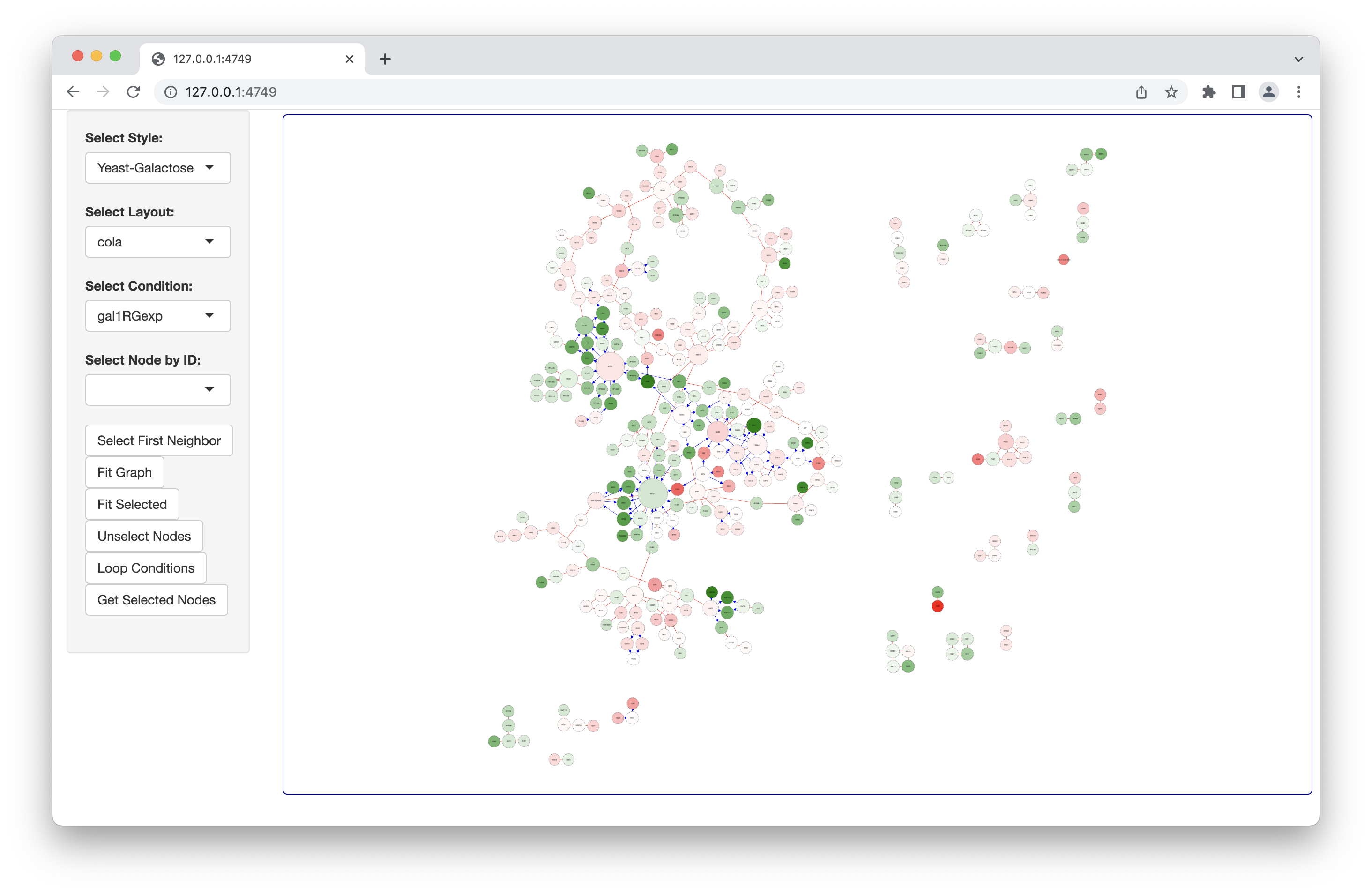The height and width of the screenshot is (895, 1372).
Task: Toggle the browser side panel icon
Action: pos(1238,92)
